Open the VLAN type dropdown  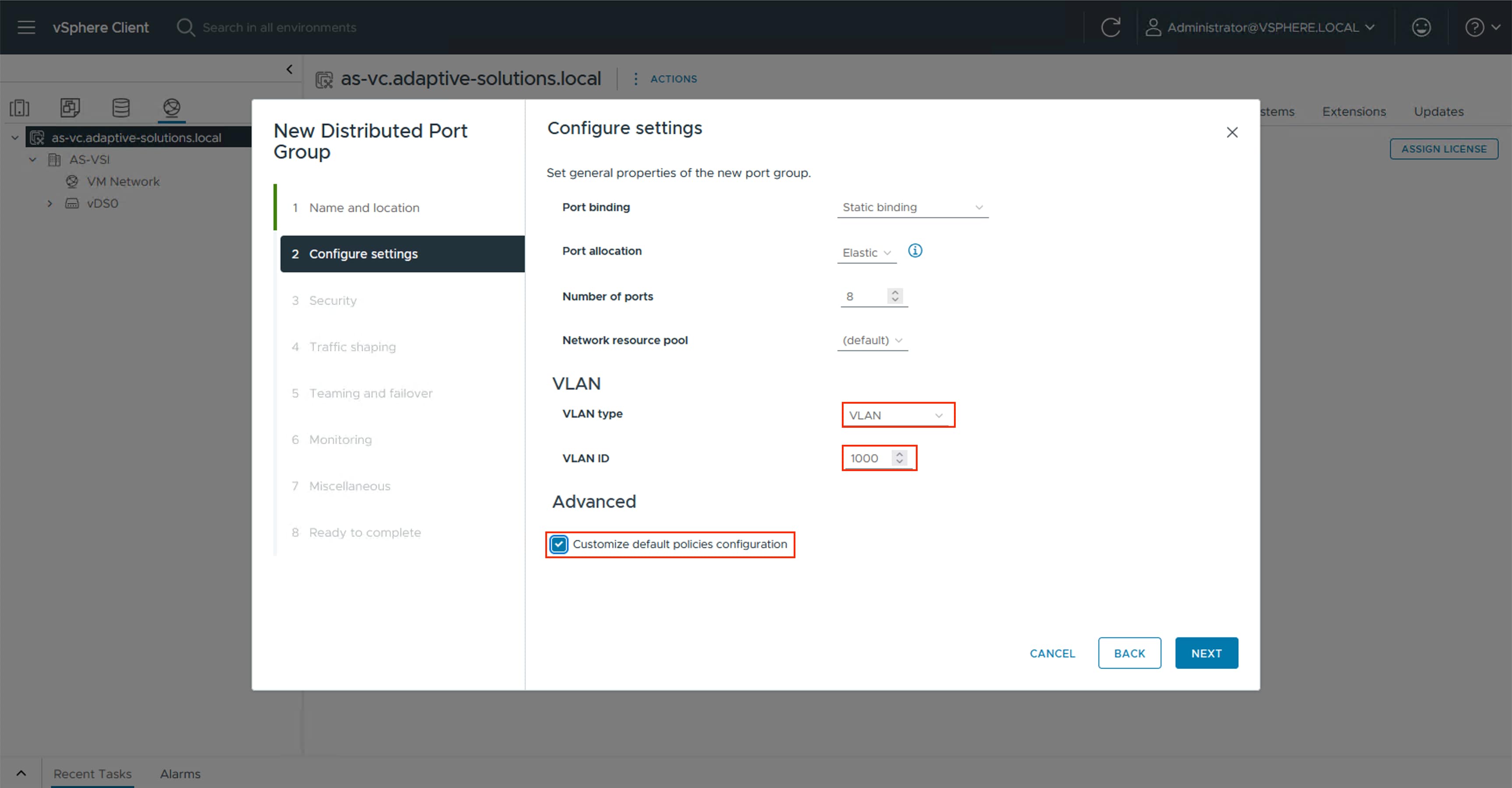pos(897,415)
